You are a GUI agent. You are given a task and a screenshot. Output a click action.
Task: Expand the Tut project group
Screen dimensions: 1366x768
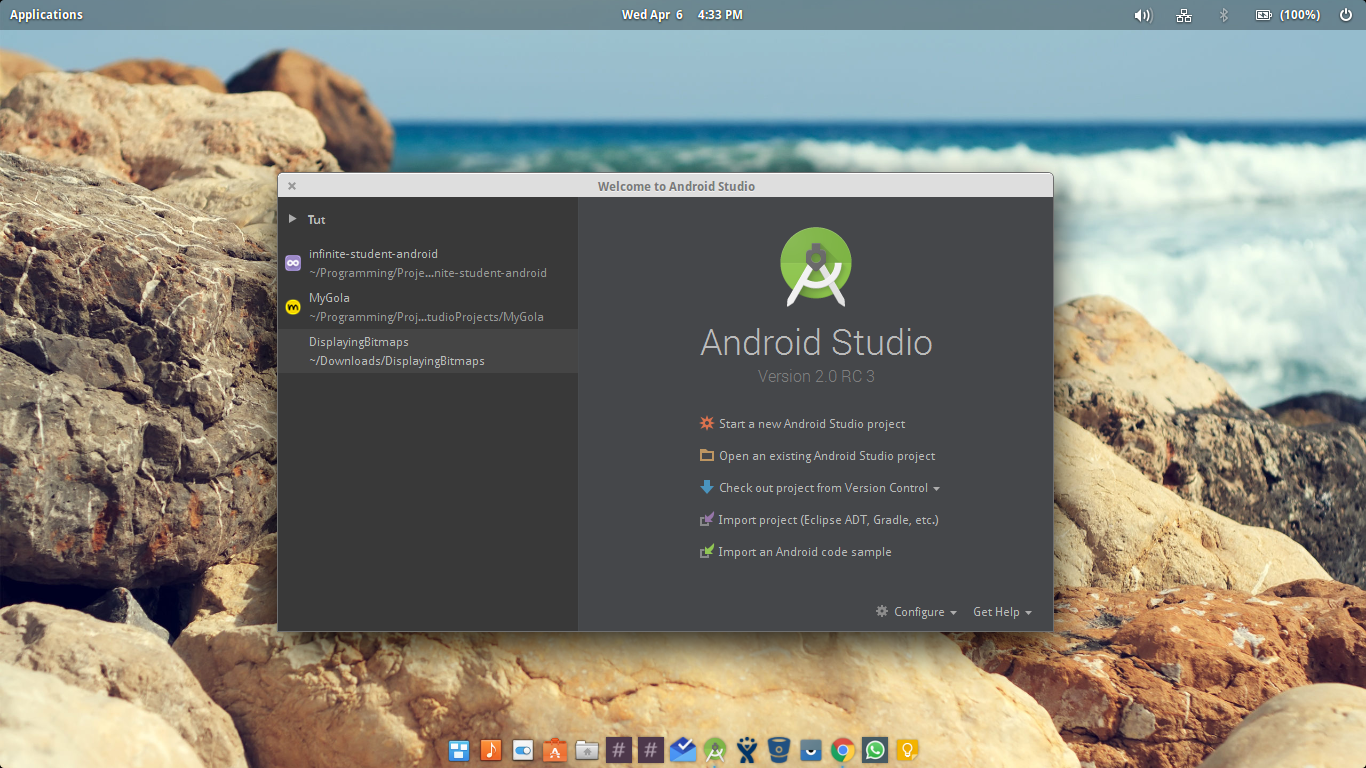point(292,219)
